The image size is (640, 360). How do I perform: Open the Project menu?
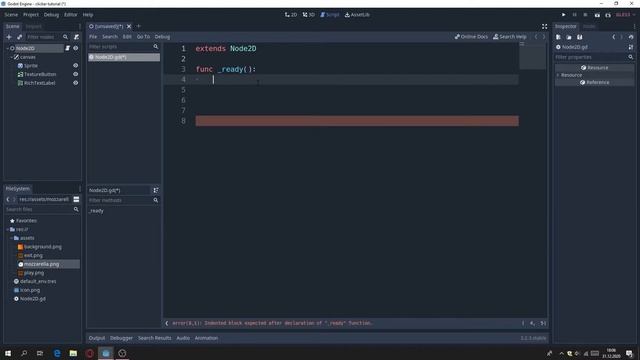point(31,15)
